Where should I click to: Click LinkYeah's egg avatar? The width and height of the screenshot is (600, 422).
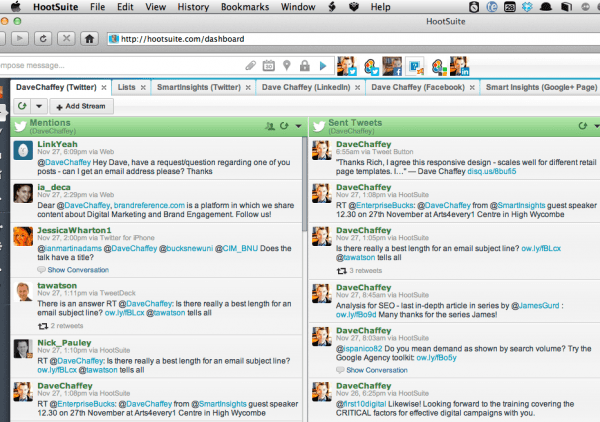23,150
